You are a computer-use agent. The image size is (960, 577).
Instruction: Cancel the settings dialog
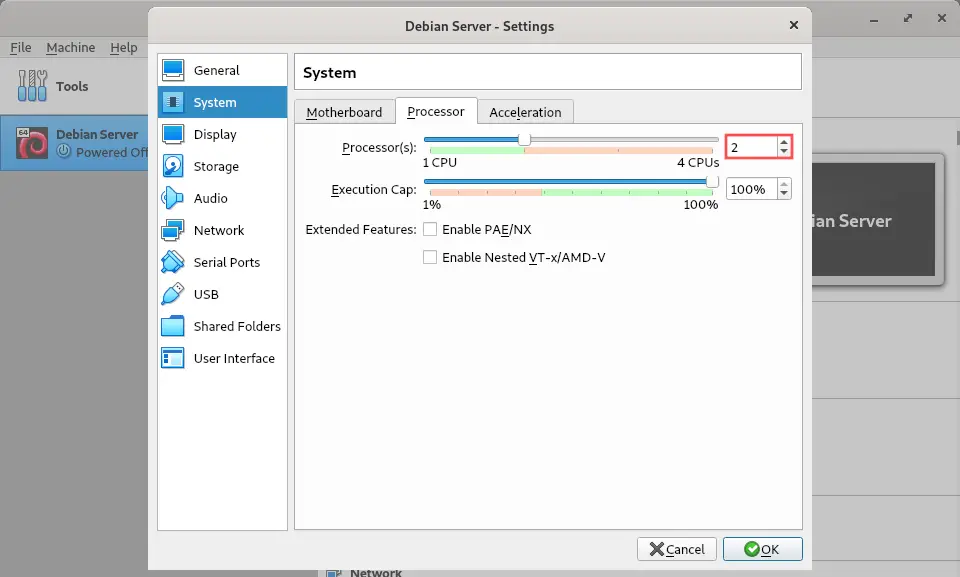(x=677, y=549)
